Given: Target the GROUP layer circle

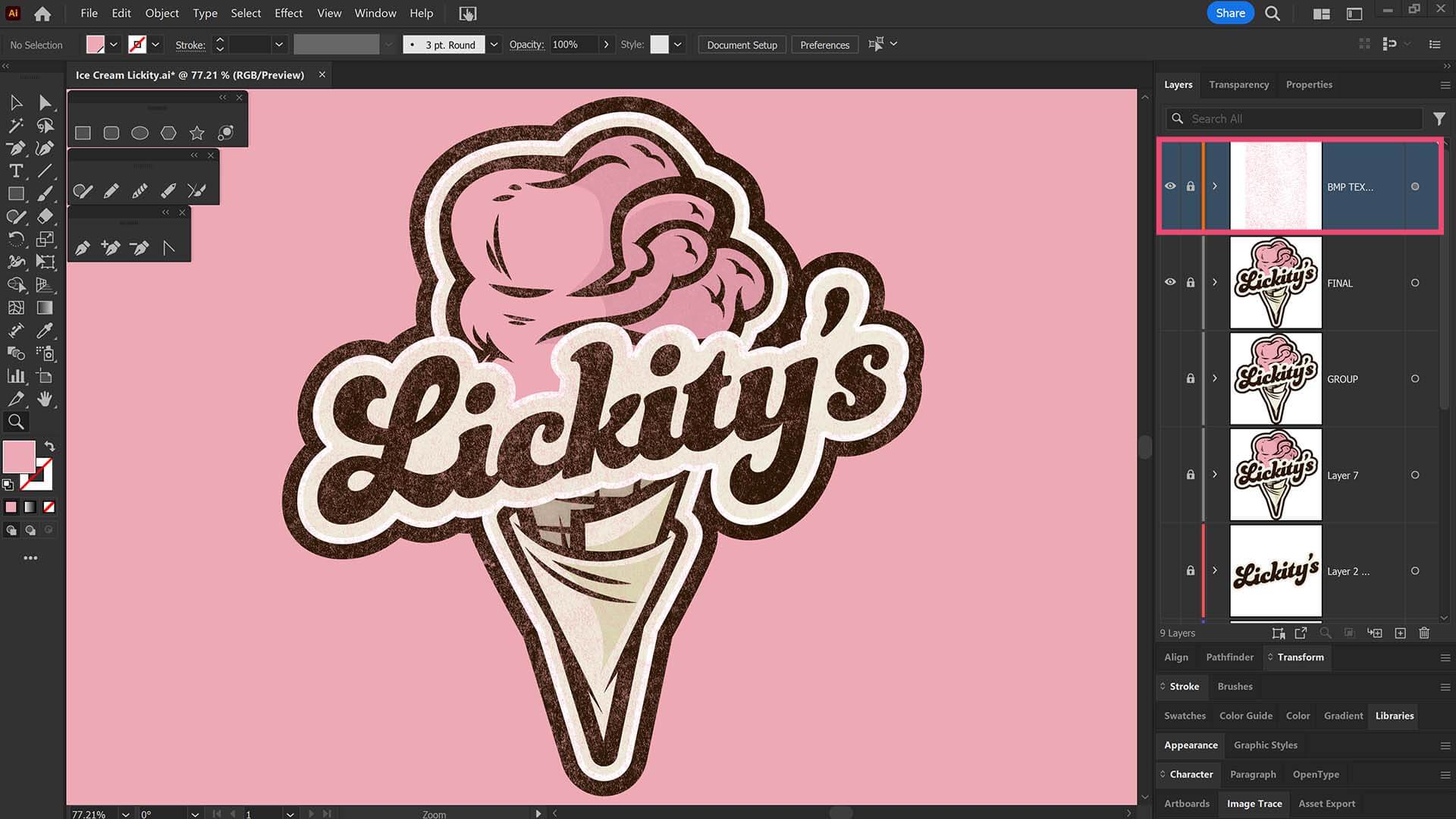Looking at the screenshot, I should 1415,378.
